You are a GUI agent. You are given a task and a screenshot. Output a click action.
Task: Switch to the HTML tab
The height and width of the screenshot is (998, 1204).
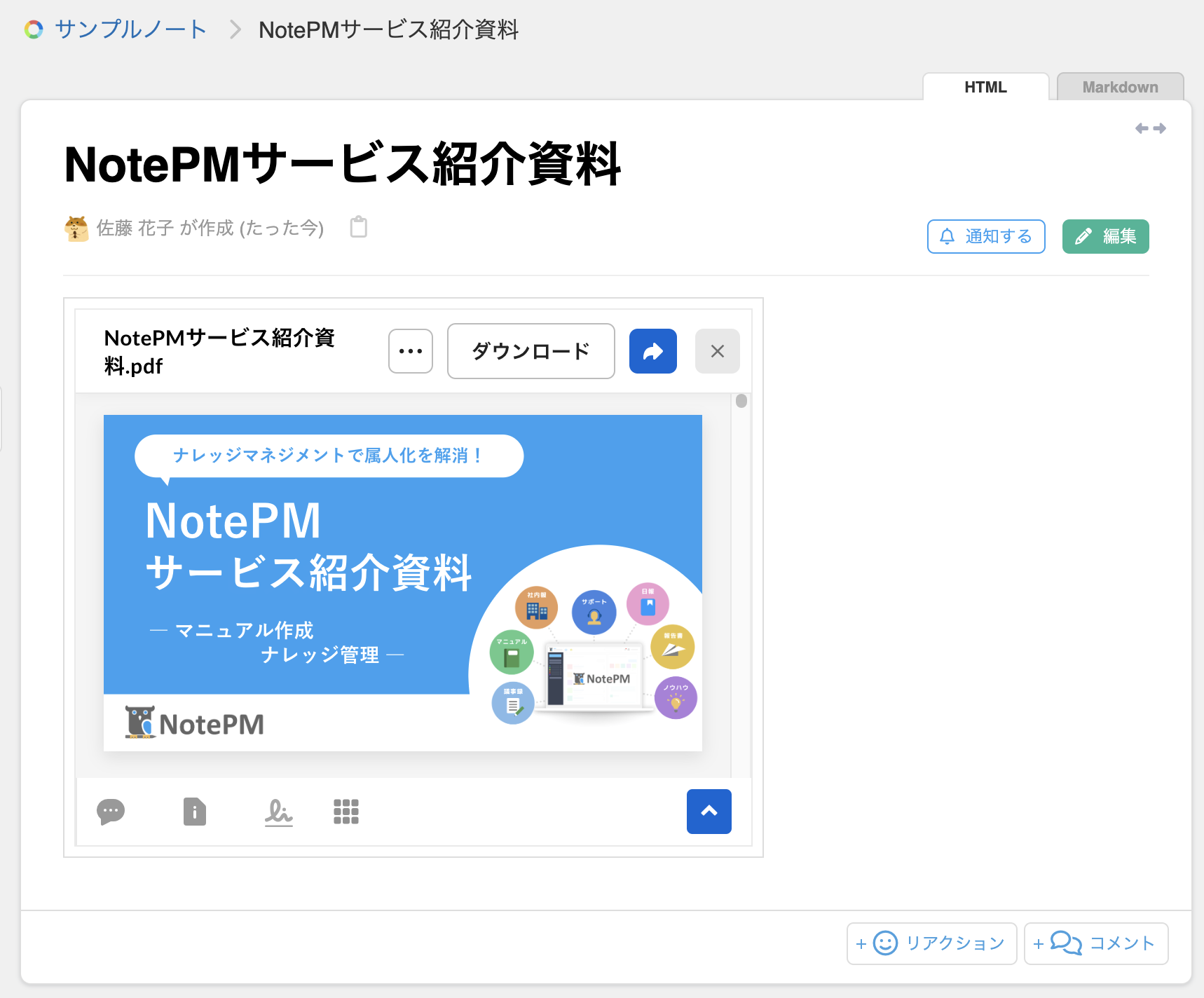985,87
